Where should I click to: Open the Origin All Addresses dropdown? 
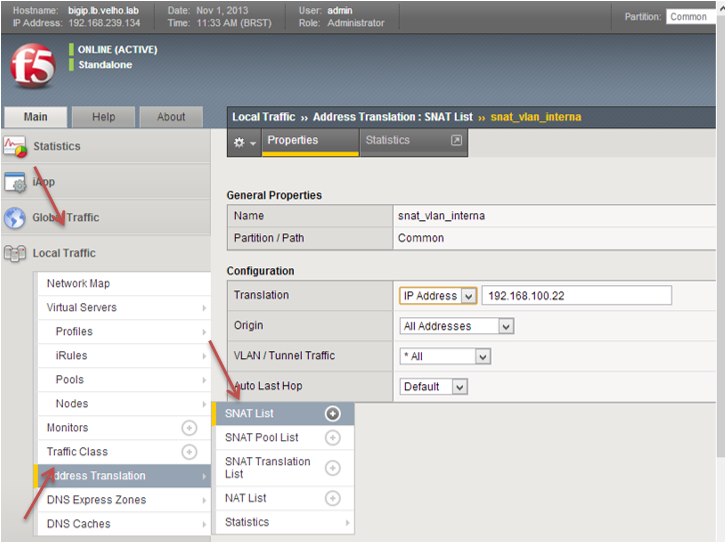(456, 326)
